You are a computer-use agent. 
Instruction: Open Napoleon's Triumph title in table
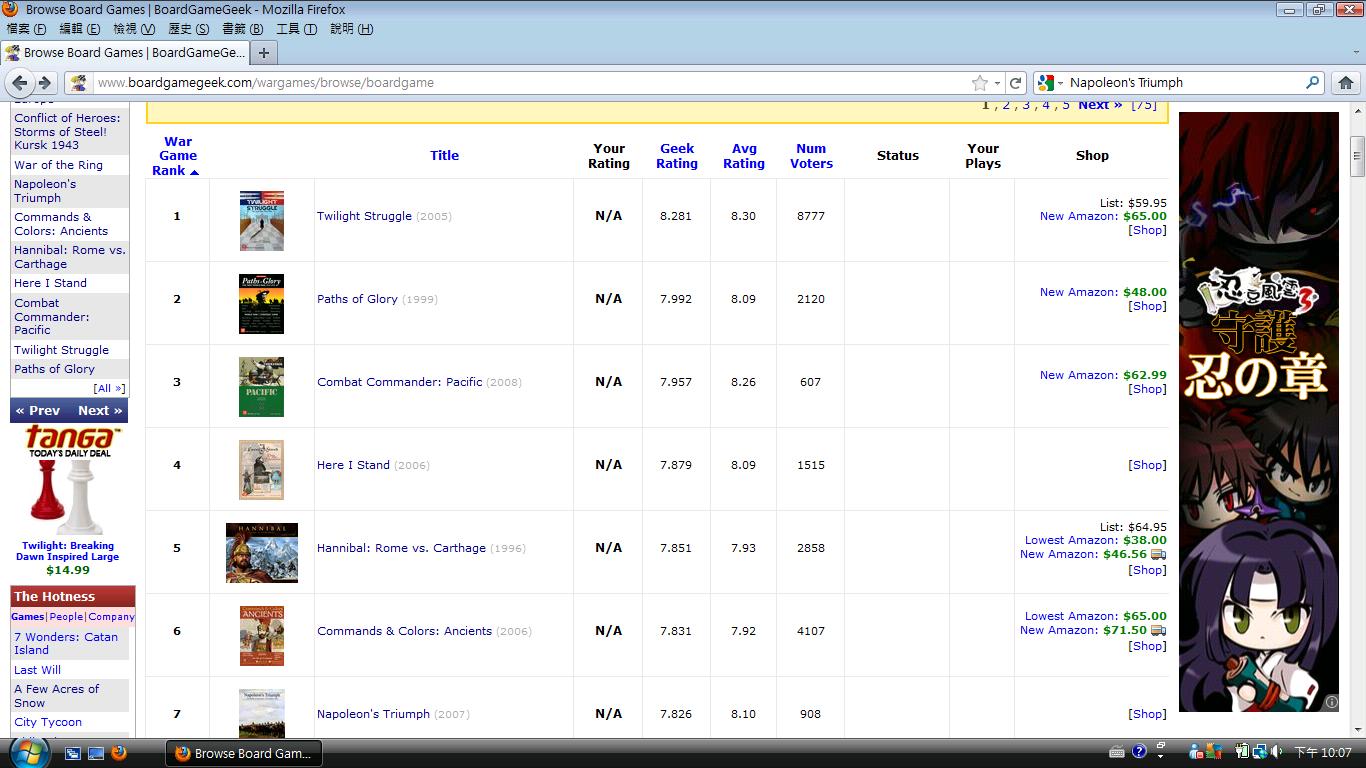click(373, 714)
